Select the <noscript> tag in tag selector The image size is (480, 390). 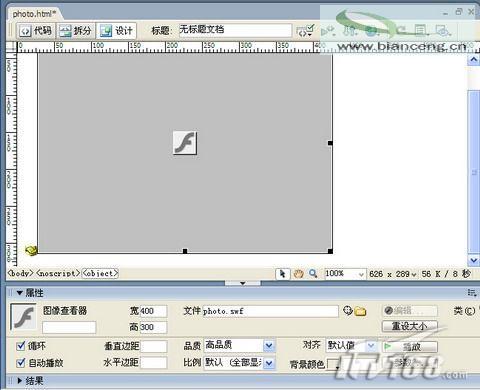click(x=58, y=273)
